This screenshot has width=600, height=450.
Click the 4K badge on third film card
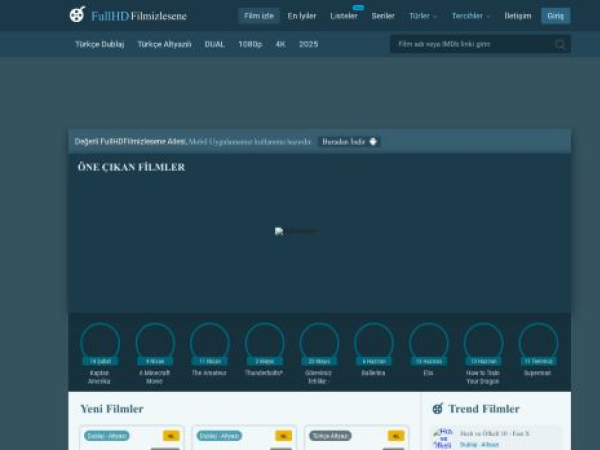[x=396, y=436]
